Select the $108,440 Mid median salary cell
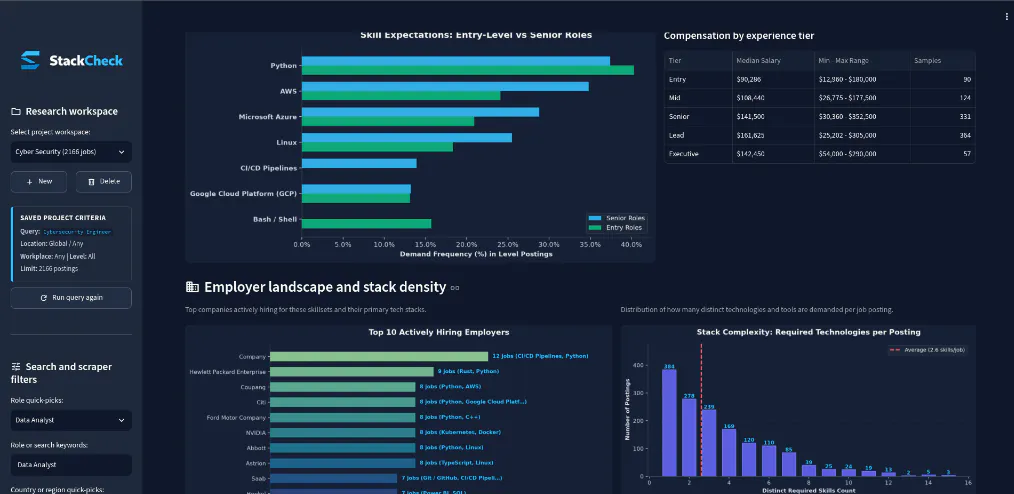The image size is (1014, 494). pyautogui.click(x=773, y=98)
